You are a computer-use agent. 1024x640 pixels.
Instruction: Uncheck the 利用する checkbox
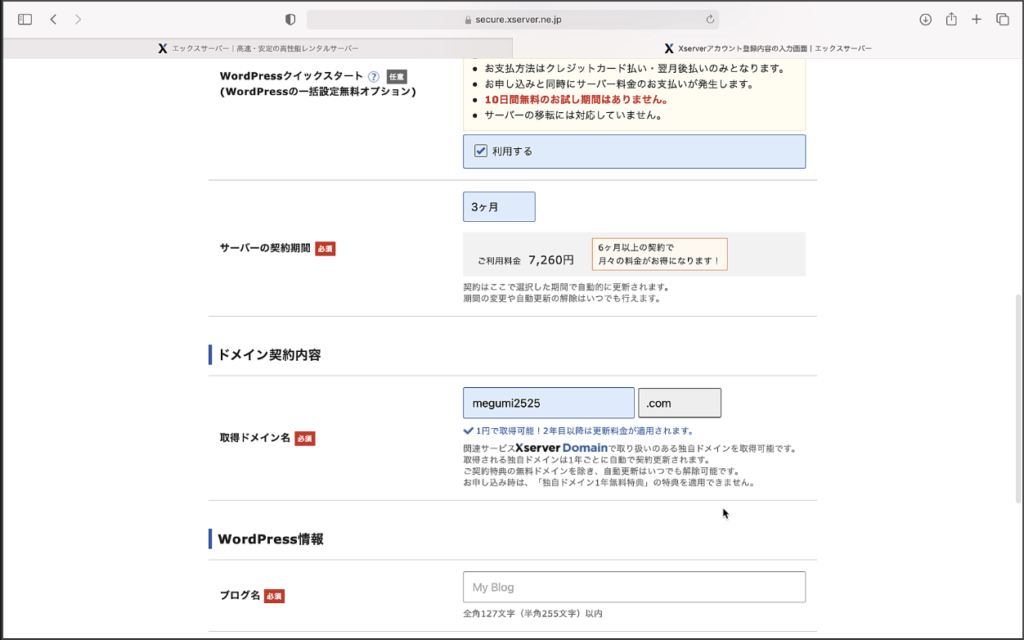click(x=481, y=151)
